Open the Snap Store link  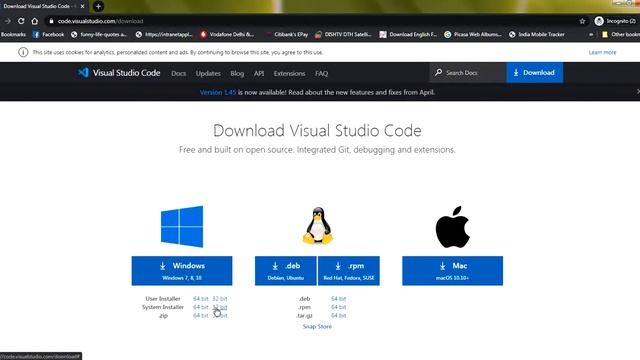[317, 327]
